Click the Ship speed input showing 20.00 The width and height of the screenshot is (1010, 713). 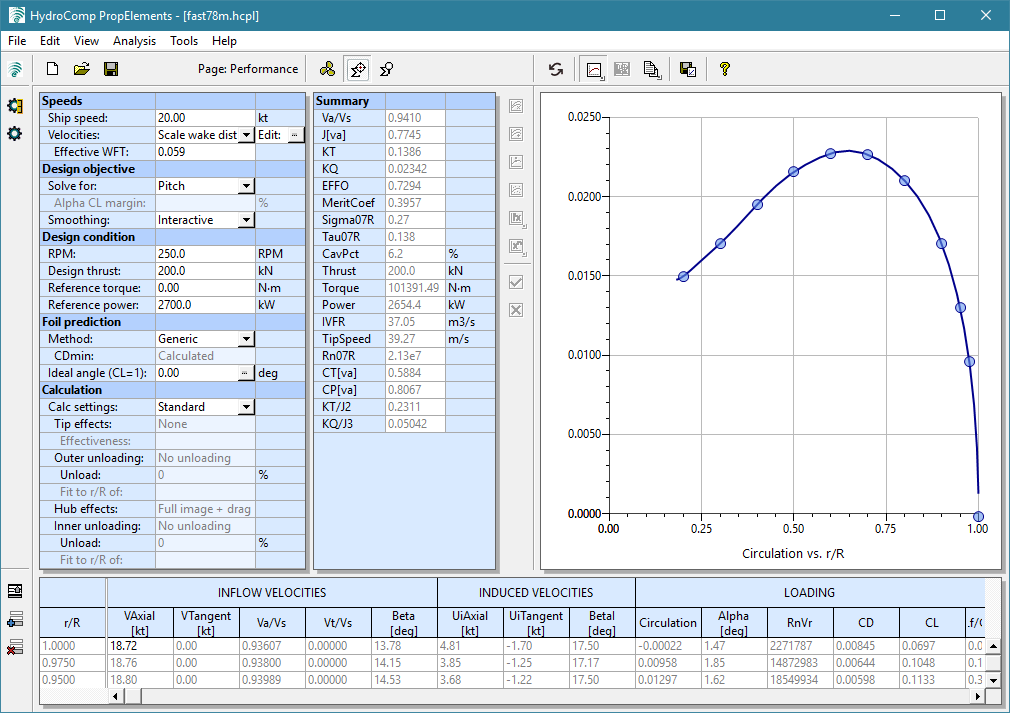click(205, 118)
